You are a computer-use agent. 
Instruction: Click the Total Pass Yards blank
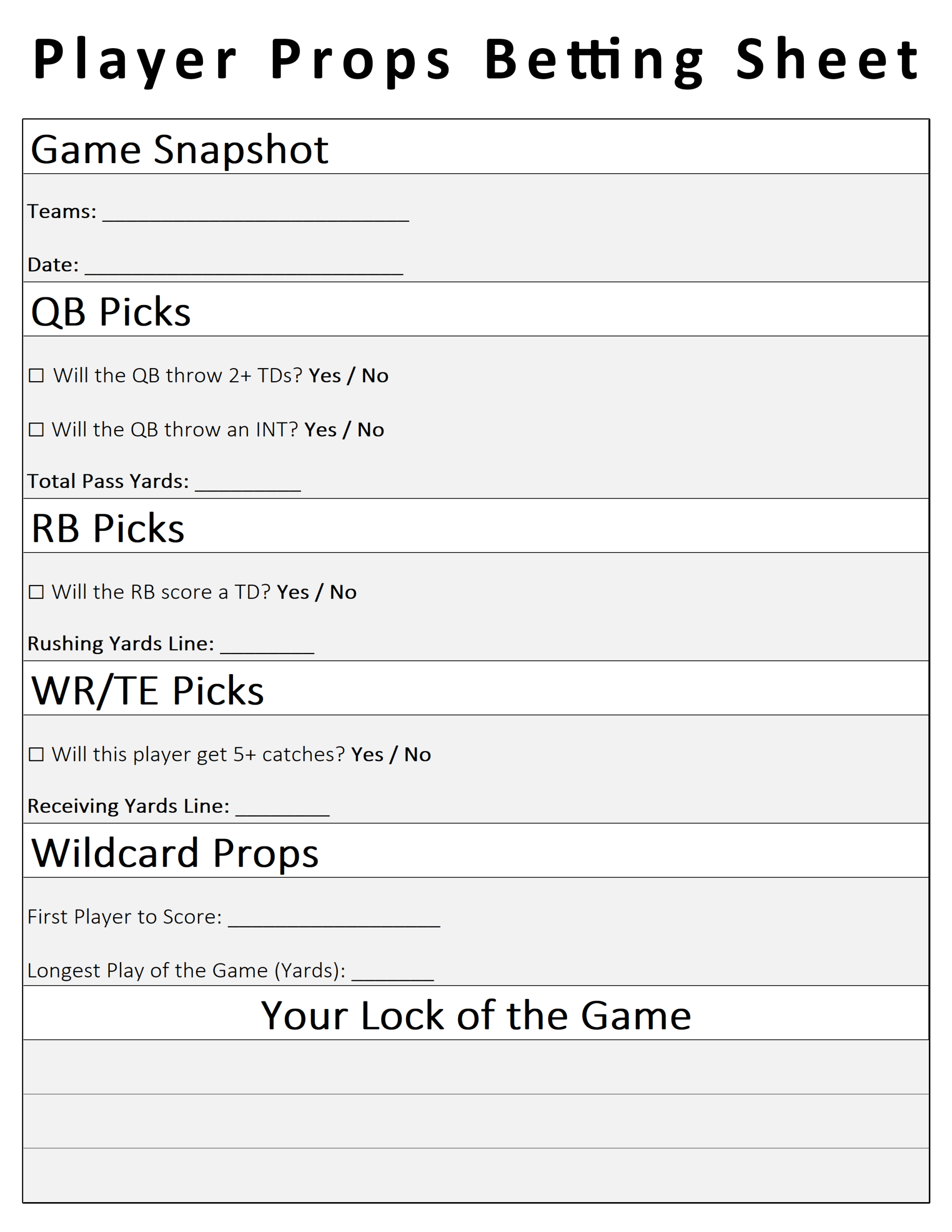(248, 484)
